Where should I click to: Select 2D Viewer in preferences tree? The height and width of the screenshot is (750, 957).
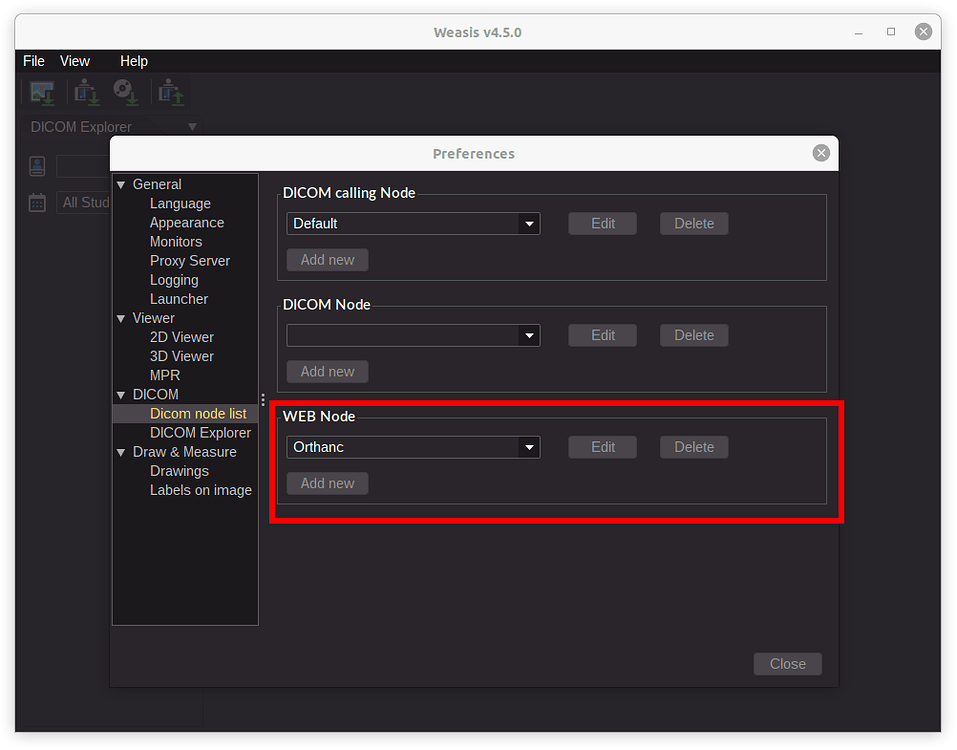click(x=182, y=337)
